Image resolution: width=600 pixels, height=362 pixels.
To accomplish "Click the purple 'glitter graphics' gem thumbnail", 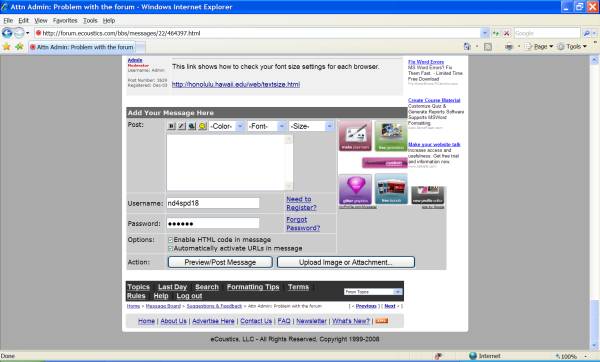I will [x=355, y=189].
